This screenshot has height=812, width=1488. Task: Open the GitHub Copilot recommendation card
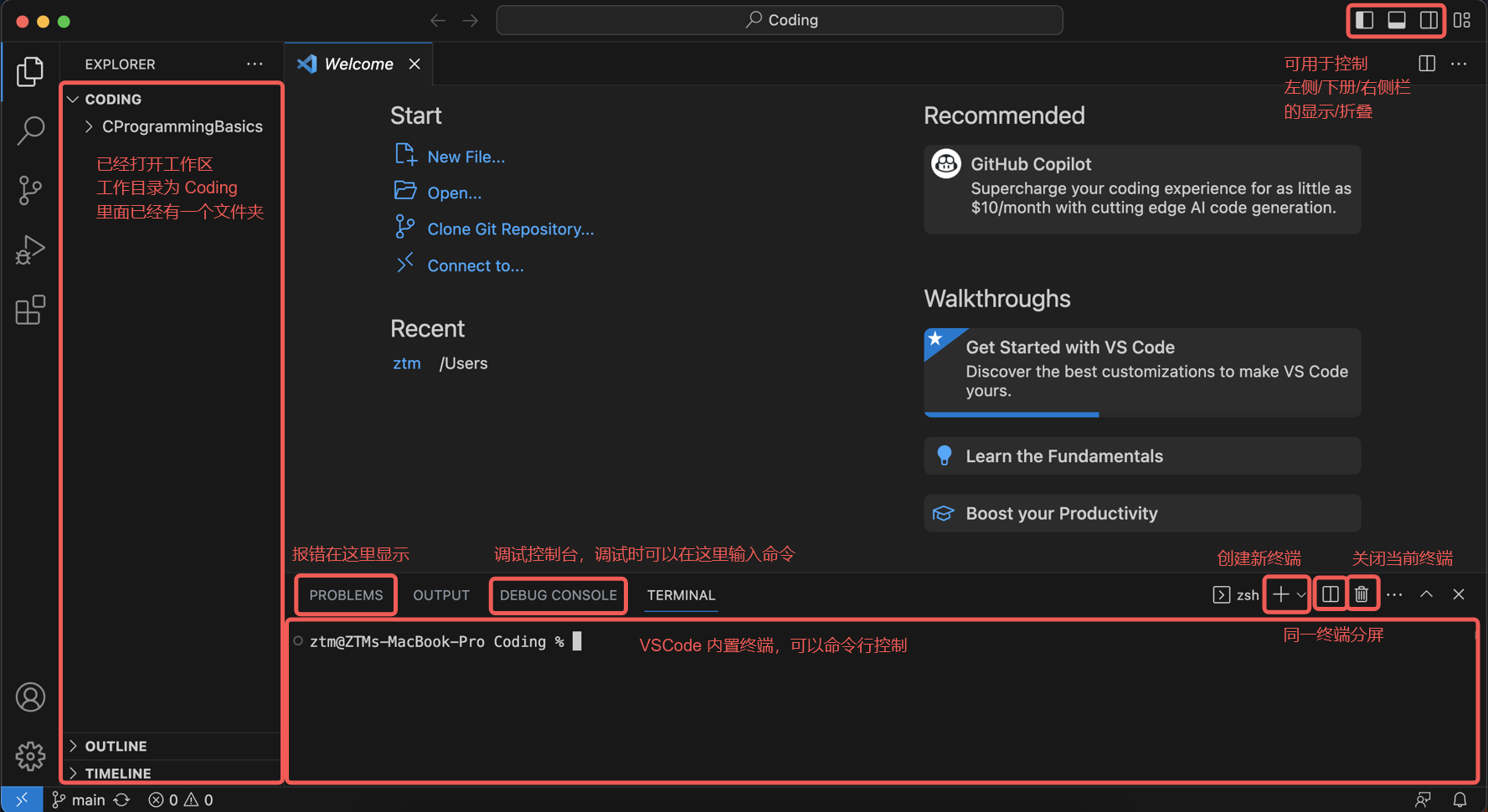click(x=1142, y=189)
